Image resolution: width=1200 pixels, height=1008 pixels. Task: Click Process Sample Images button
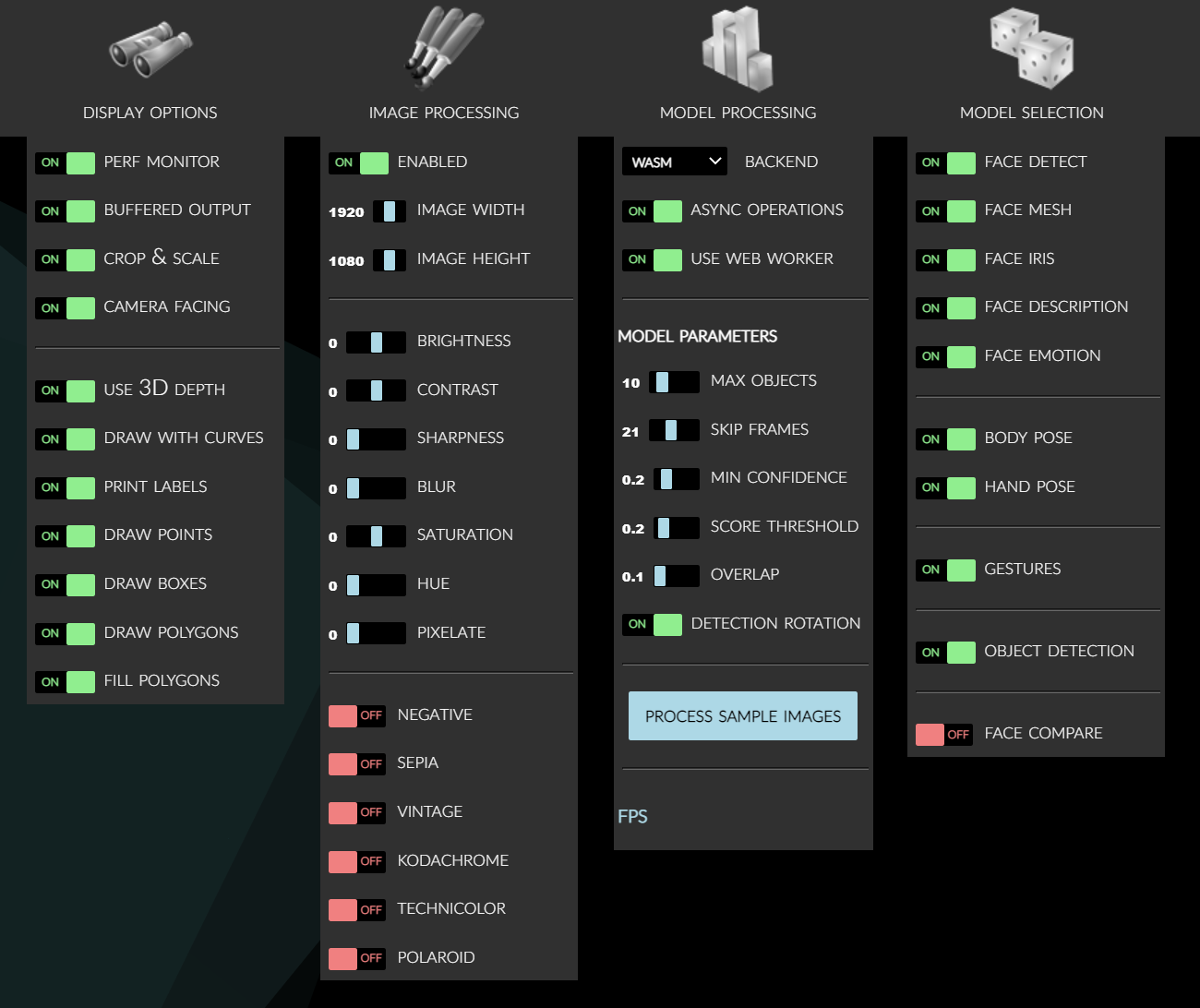coord(743,716)
